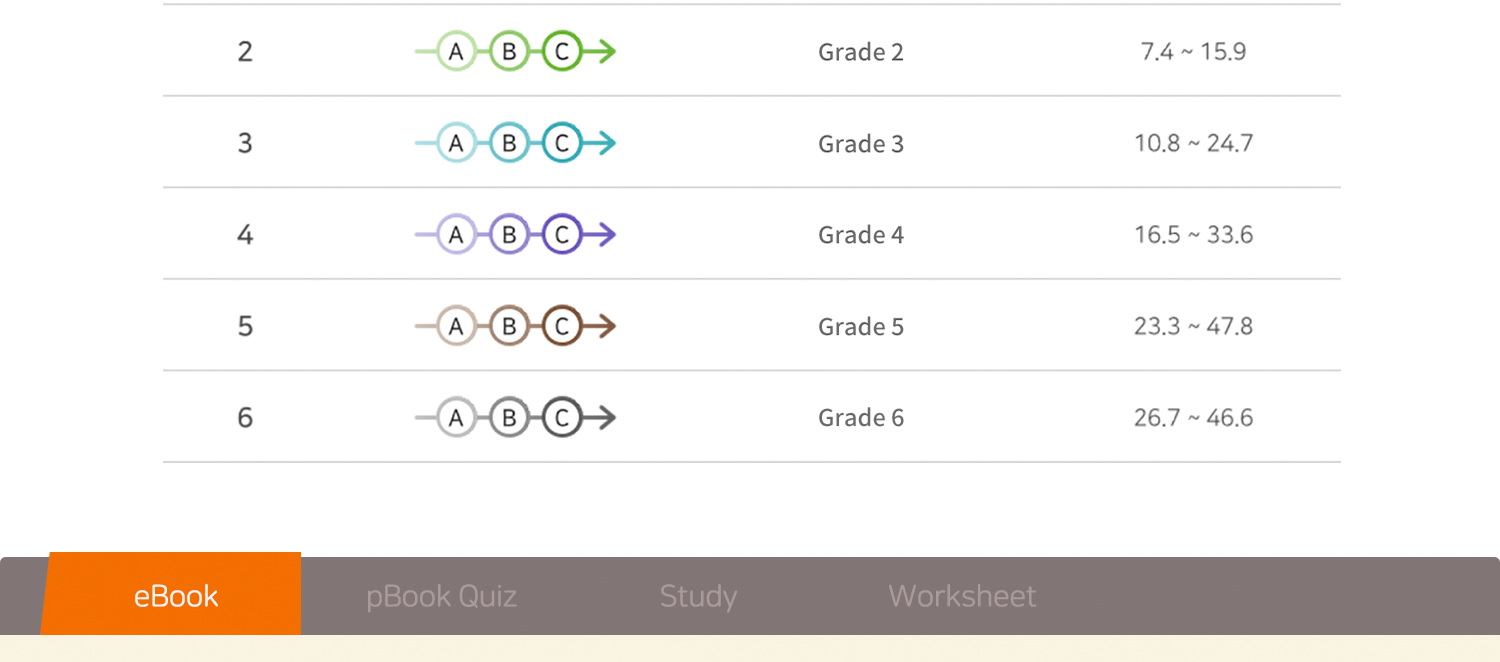Open the Worksheet tab
Image resolution: width=1500 pixels, height=662 pixels.
(x=962, y=596)
